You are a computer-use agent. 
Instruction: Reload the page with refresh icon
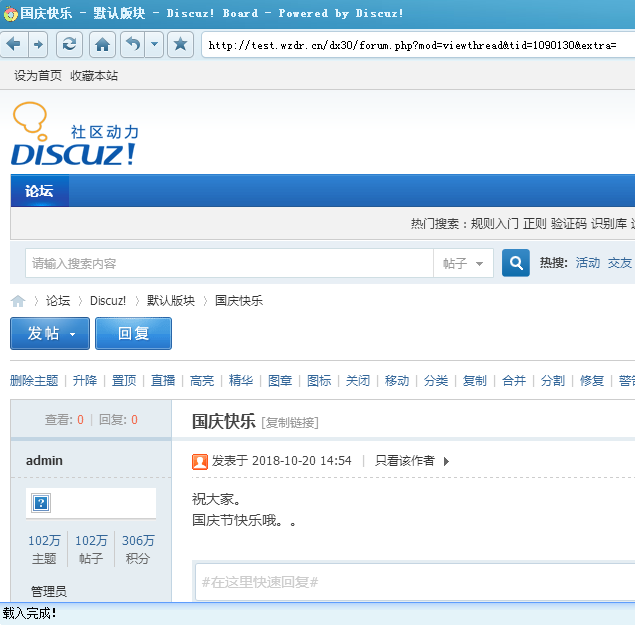pos(69,44)
